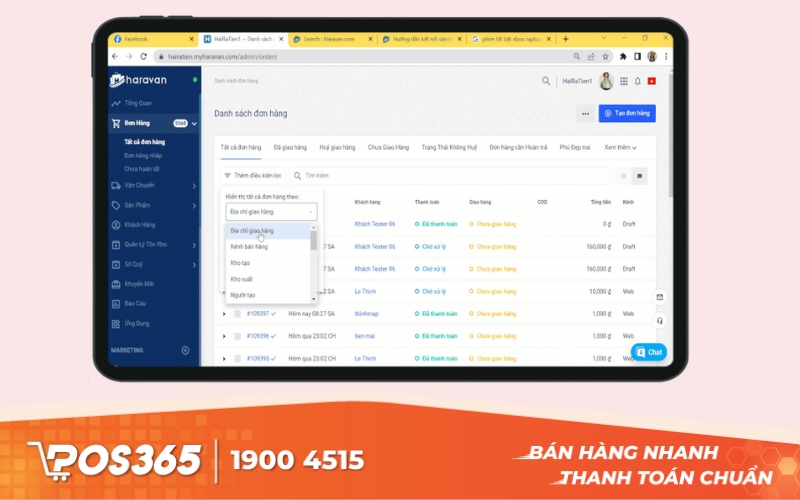Image resolution: width=800 pixels, height=500 pixels.
Task: Click the search magnifier in the Haravan header
Action: click(x=546, y=81)
